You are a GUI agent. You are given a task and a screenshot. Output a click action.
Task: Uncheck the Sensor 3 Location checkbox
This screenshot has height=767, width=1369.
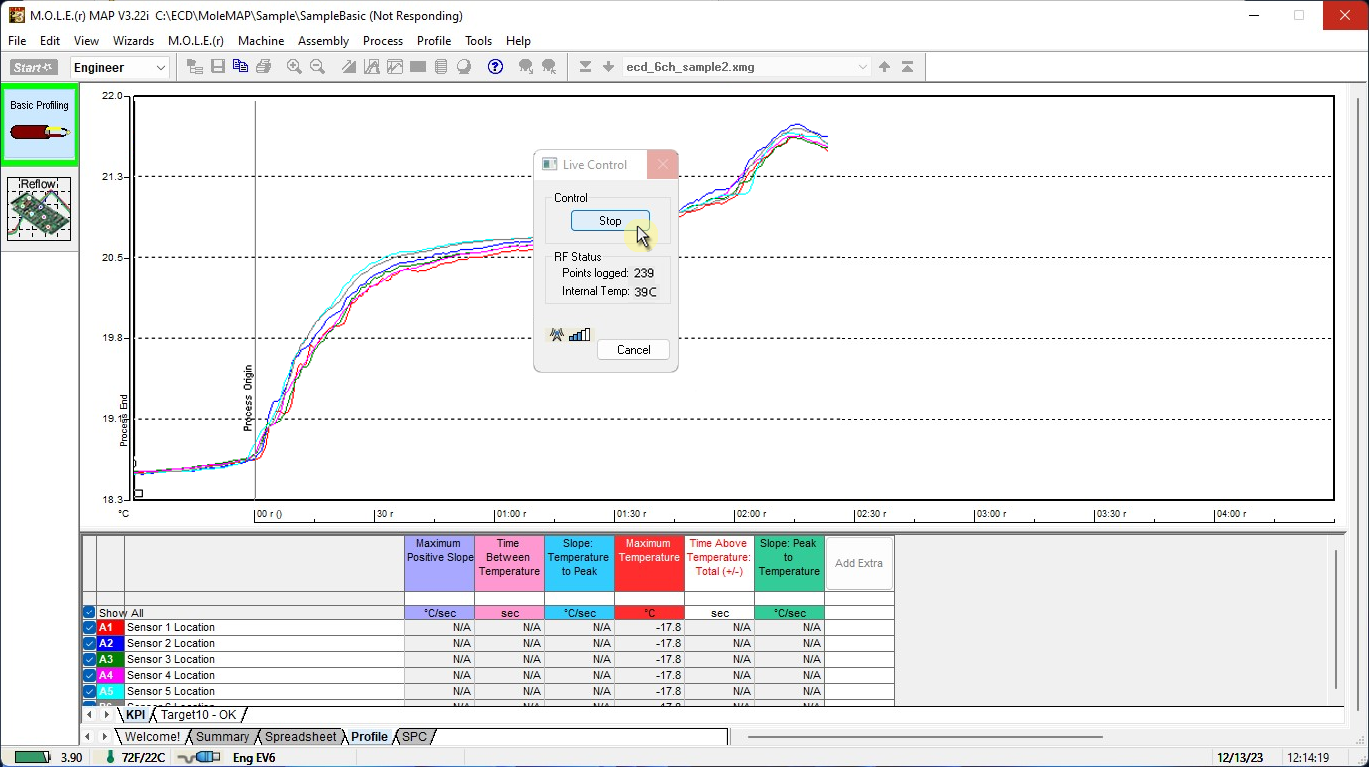pos(89,659)
